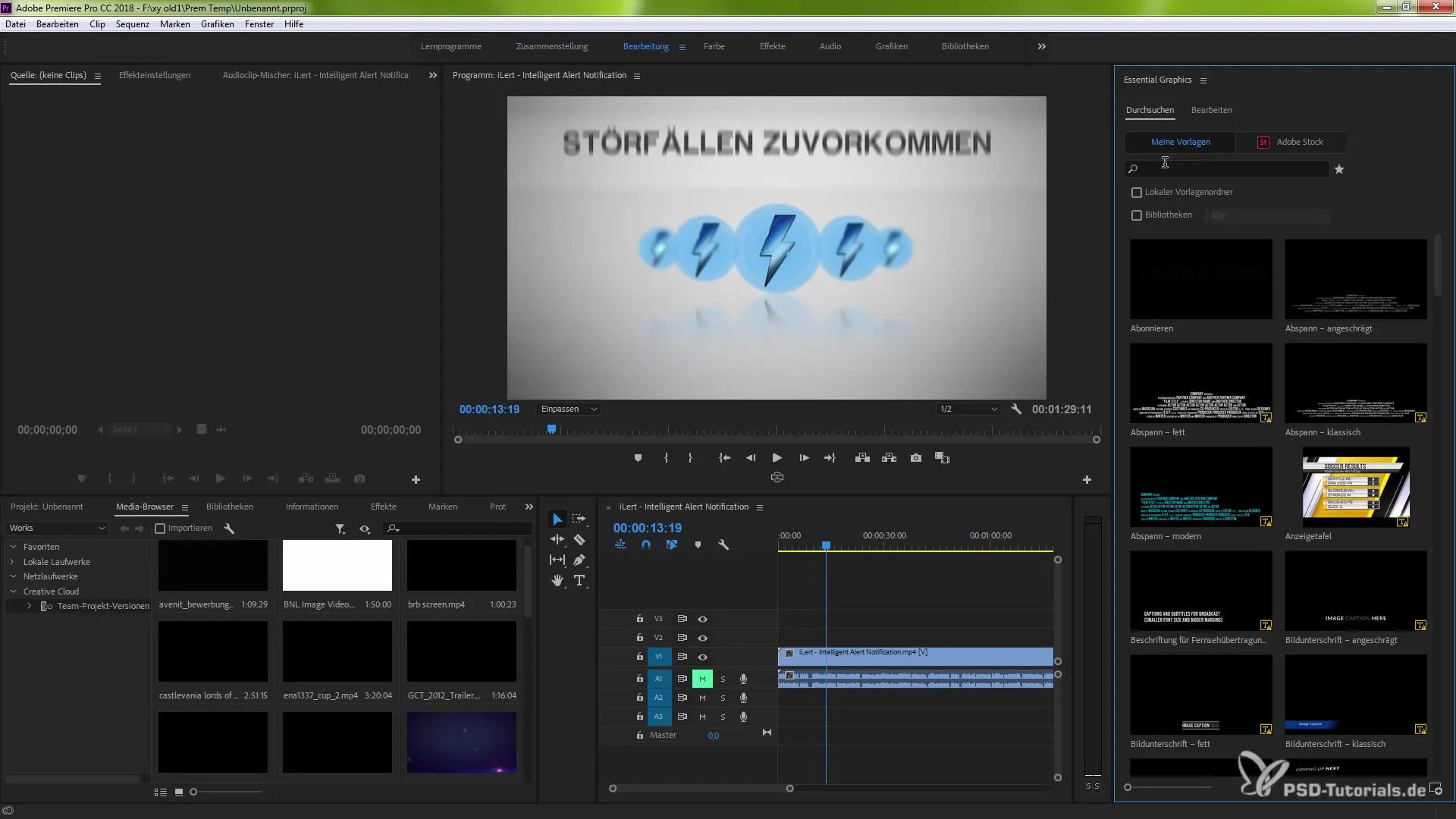The width and height of the screenshot is (1456, 819).
Task: Select the Slip tool
Action: (557, 560)
